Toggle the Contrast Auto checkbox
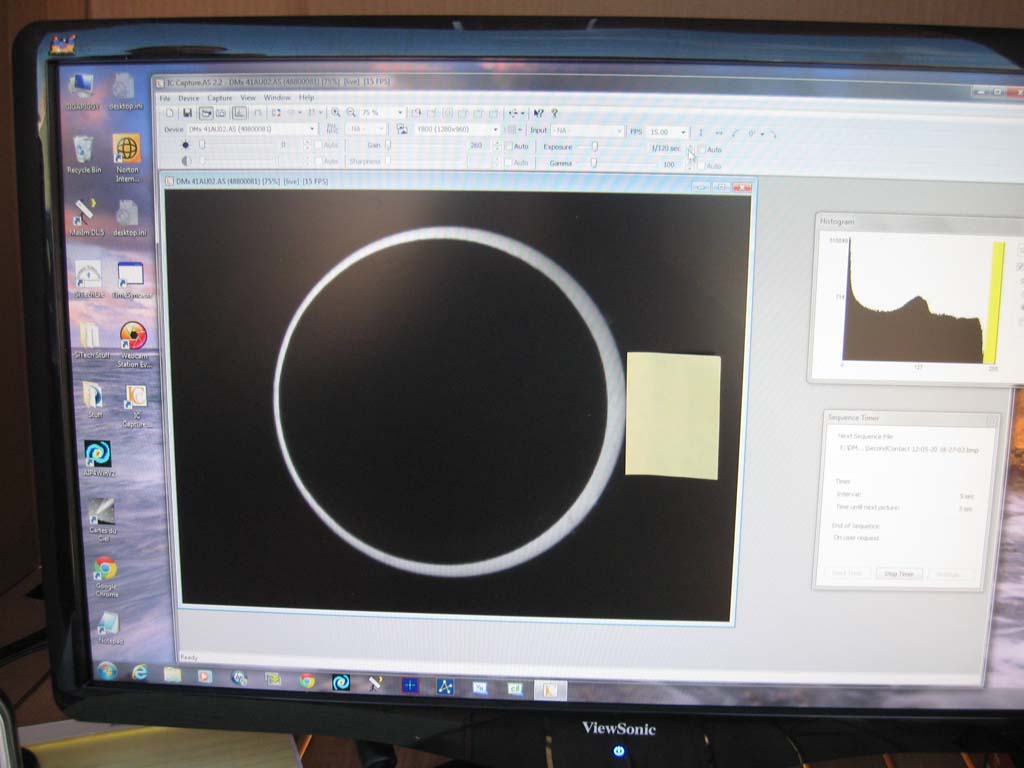The height and width of the screenshot is (768, 1024). 319,161
